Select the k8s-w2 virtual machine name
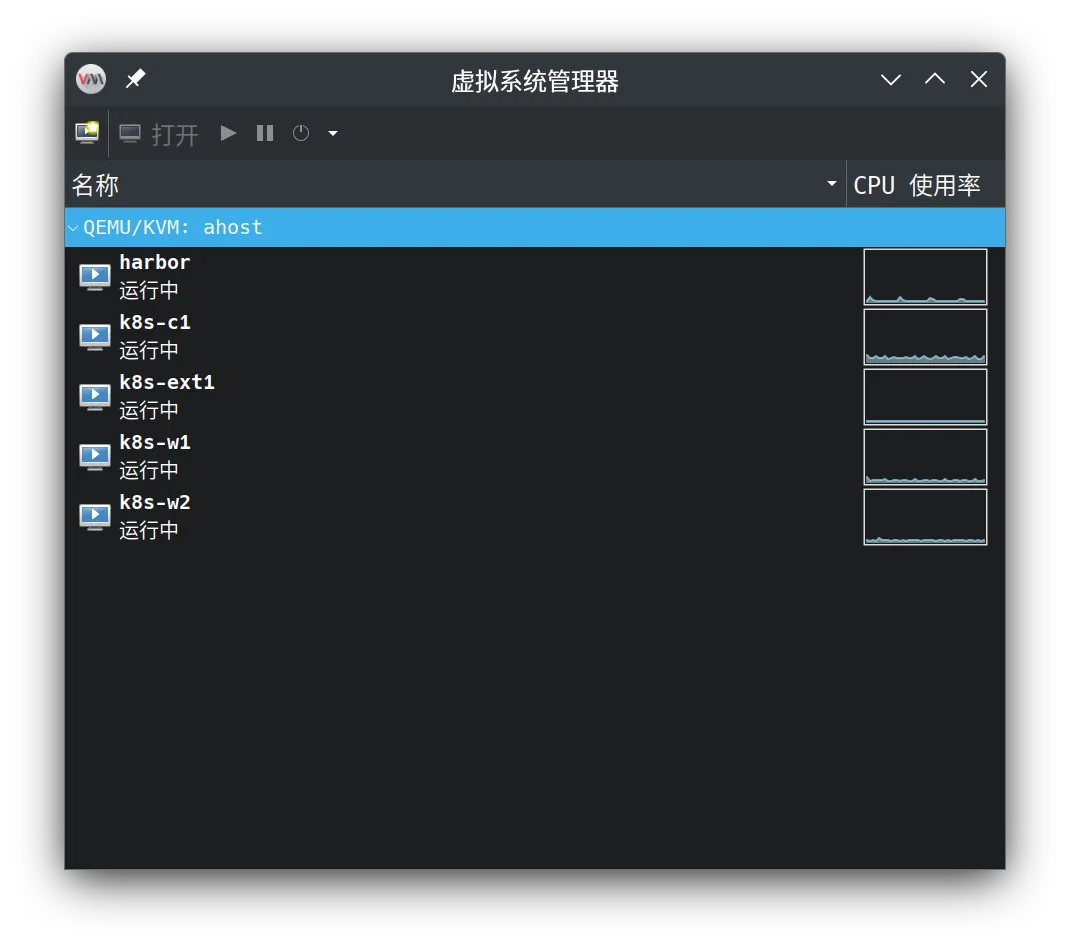 pyautogui.click(x=155, y=503)
